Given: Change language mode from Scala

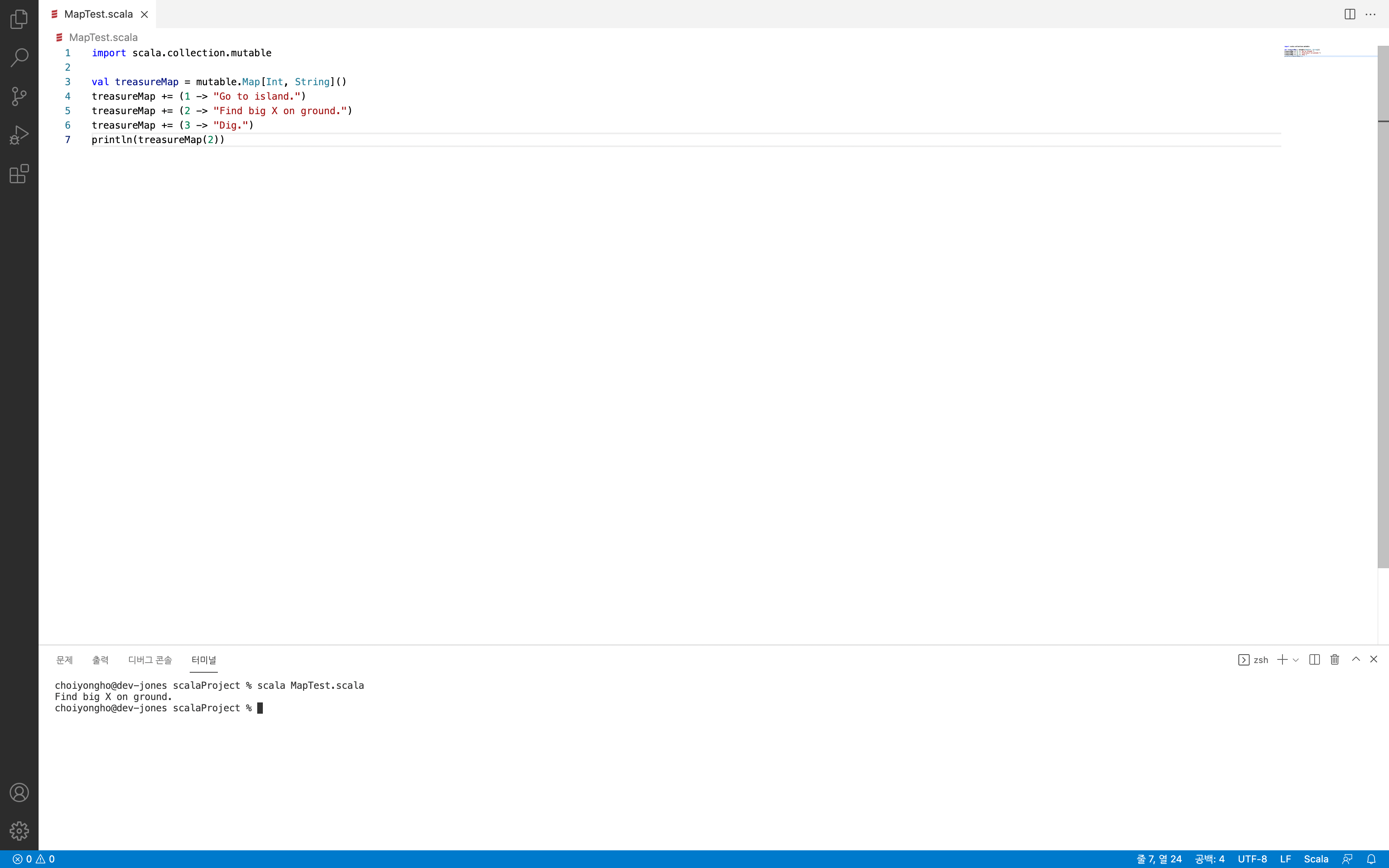Looking at the screenshot, I should pyautogui.click(x=1315, y=859).
